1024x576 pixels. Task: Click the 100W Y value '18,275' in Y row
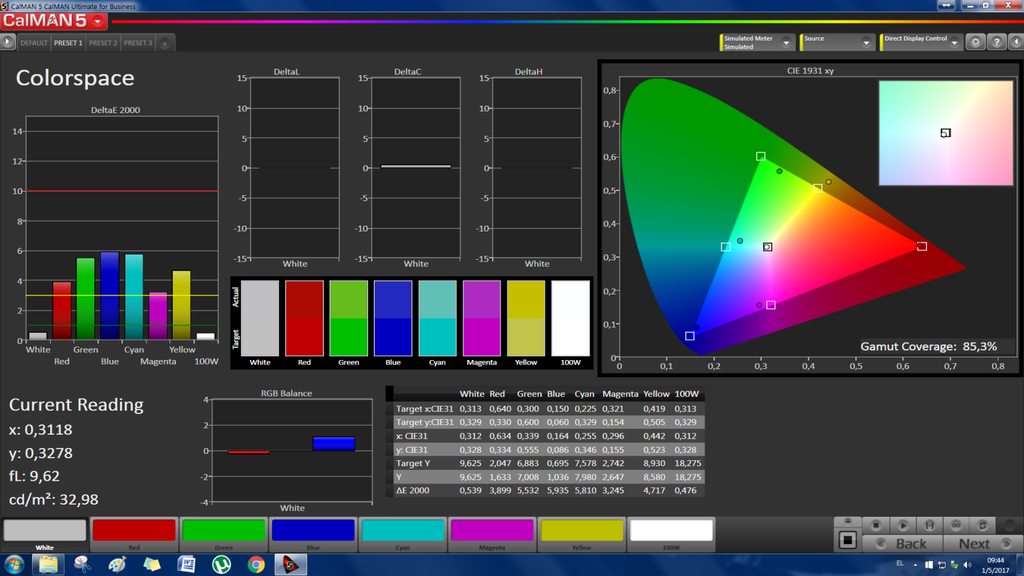(x=688, y=477)
